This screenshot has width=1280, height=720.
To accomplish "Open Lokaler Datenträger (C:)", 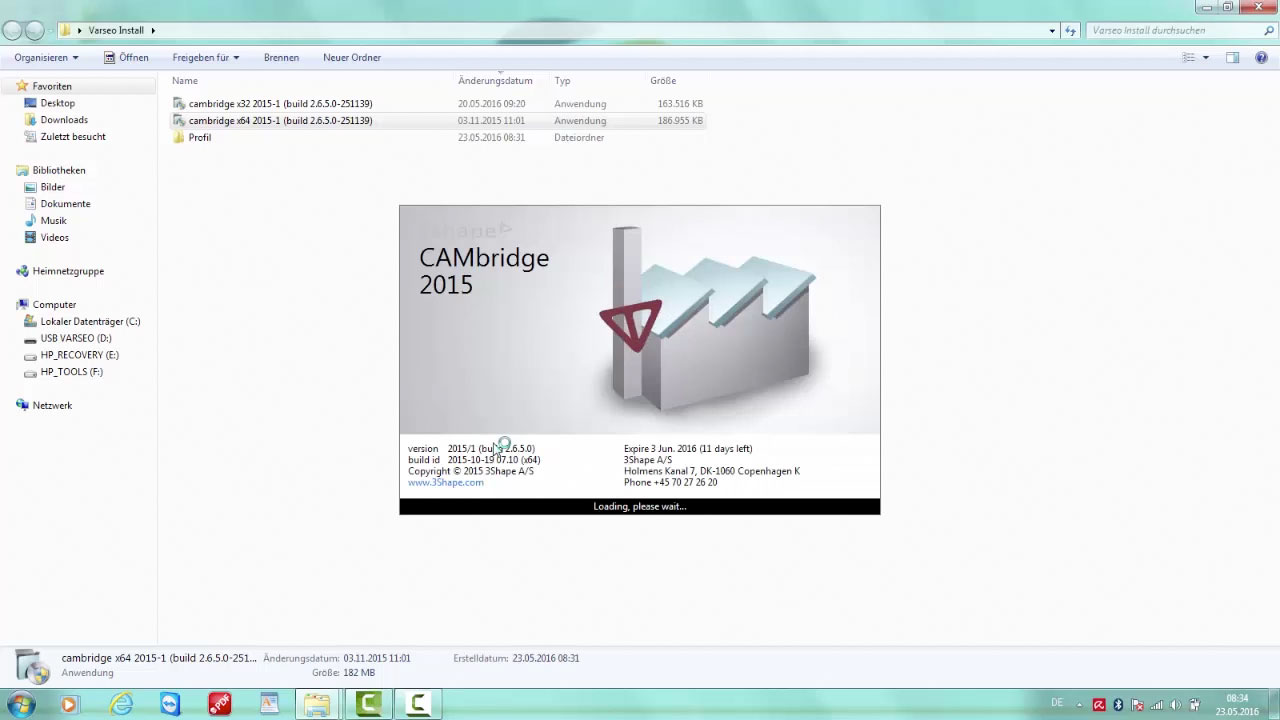I will coord(90,322).
